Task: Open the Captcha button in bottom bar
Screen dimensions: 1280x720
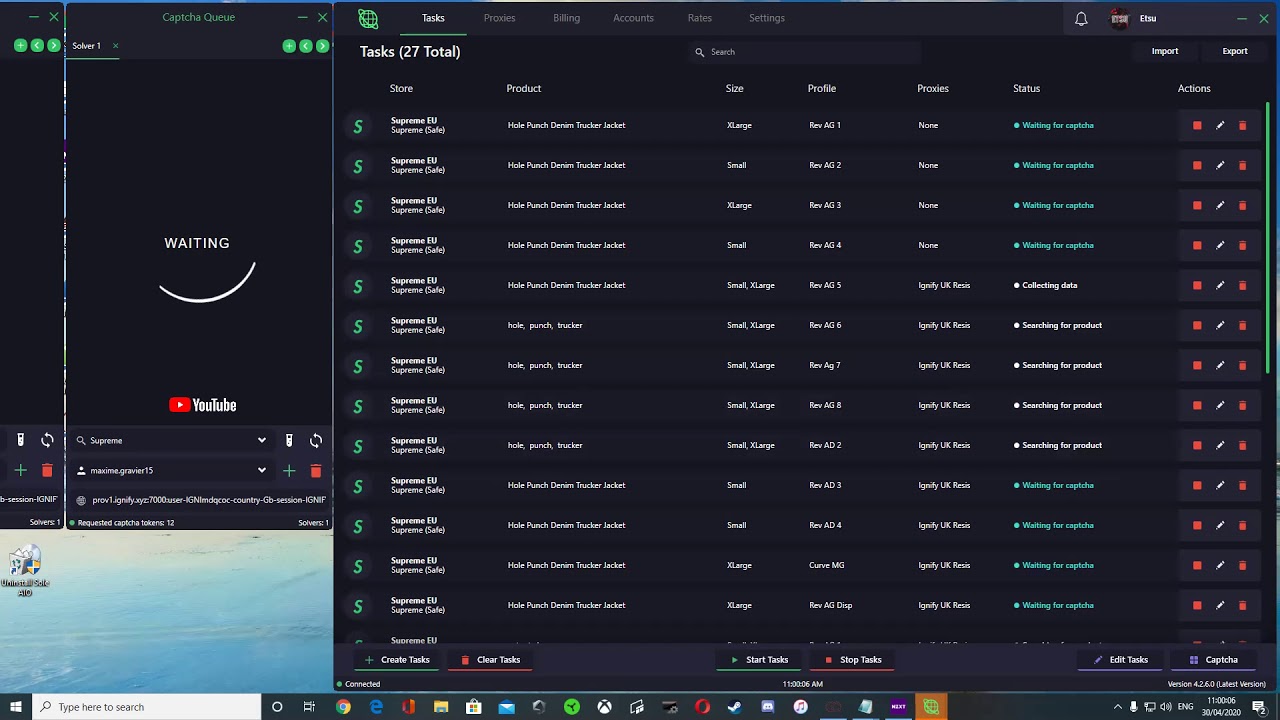Action: click(x=1214, y=660)
